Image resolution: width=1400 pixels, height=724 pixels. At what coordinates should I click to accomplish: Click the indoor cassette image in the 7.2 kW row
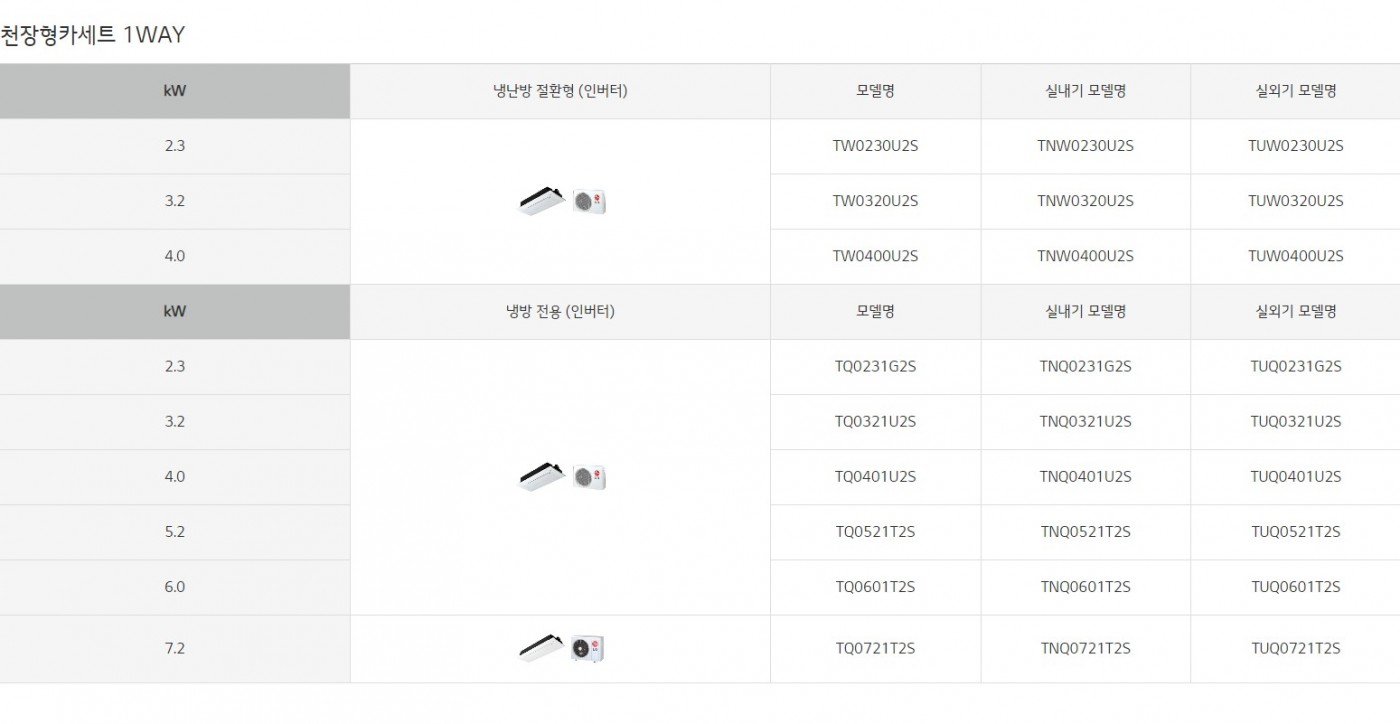[542, 649]
